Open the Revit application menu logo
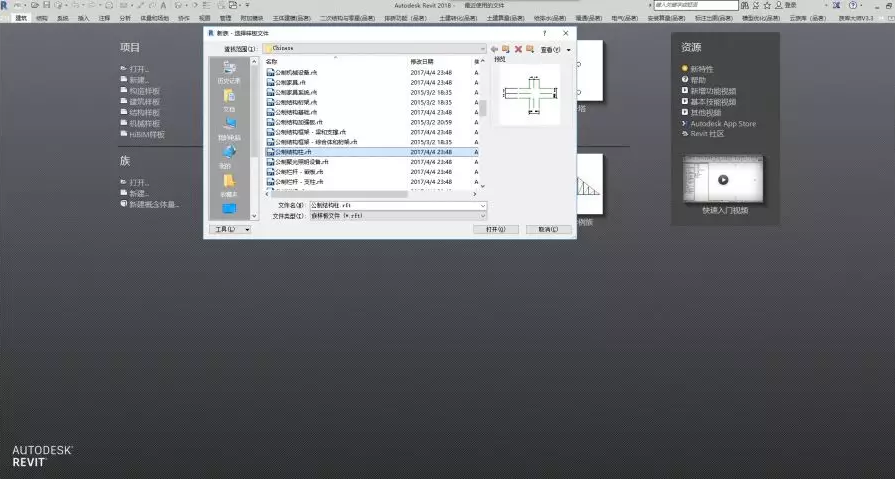 (x=4, y=5)
